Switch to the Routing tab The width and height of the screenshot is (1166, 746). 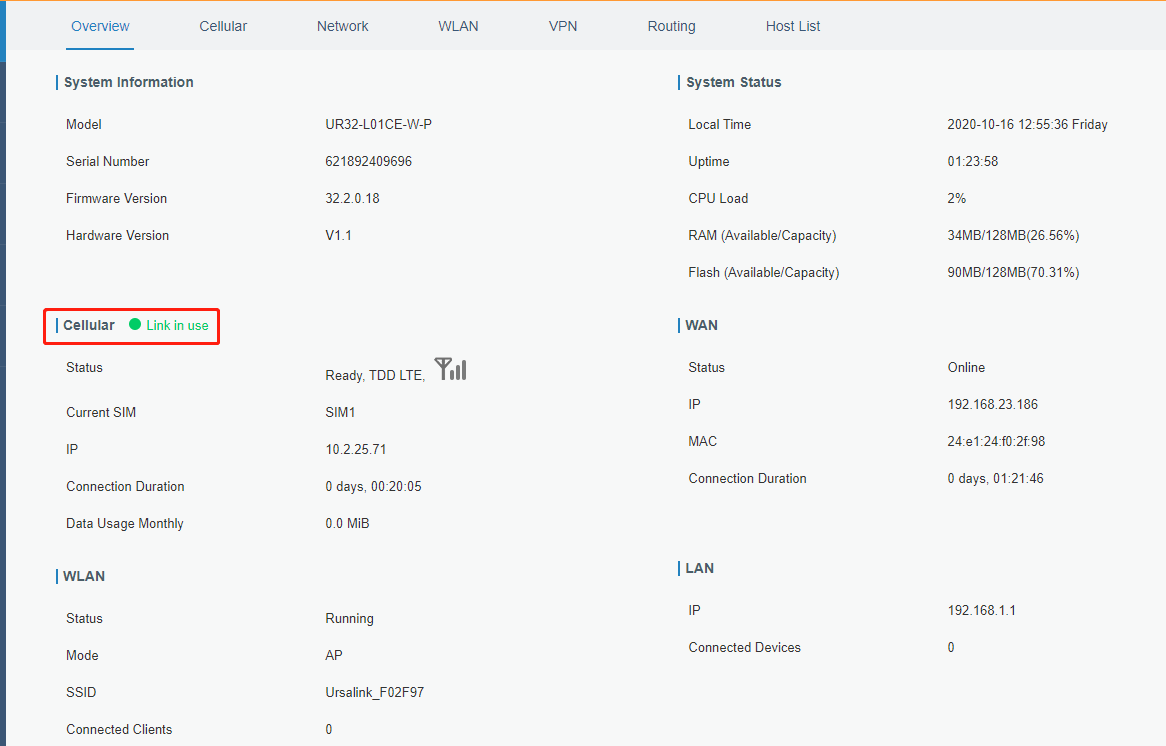[671, 26]
